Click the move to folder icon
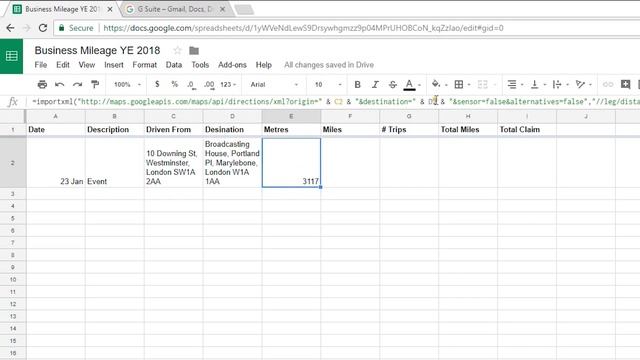640x360 pixels. click(x=194, y=51)
